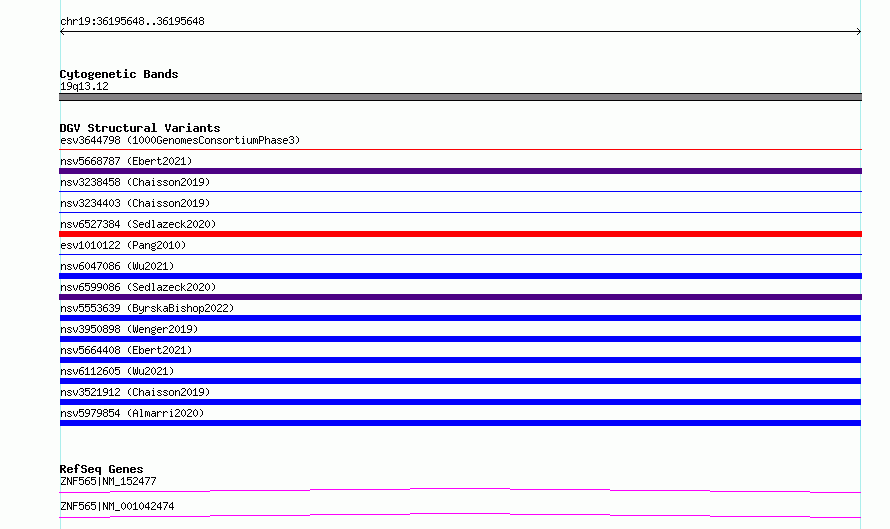This screenshot has width=890, height=529.
Task: Open variant nsv6047086 (Wu2021)
Action: click(x=117, y=266)
